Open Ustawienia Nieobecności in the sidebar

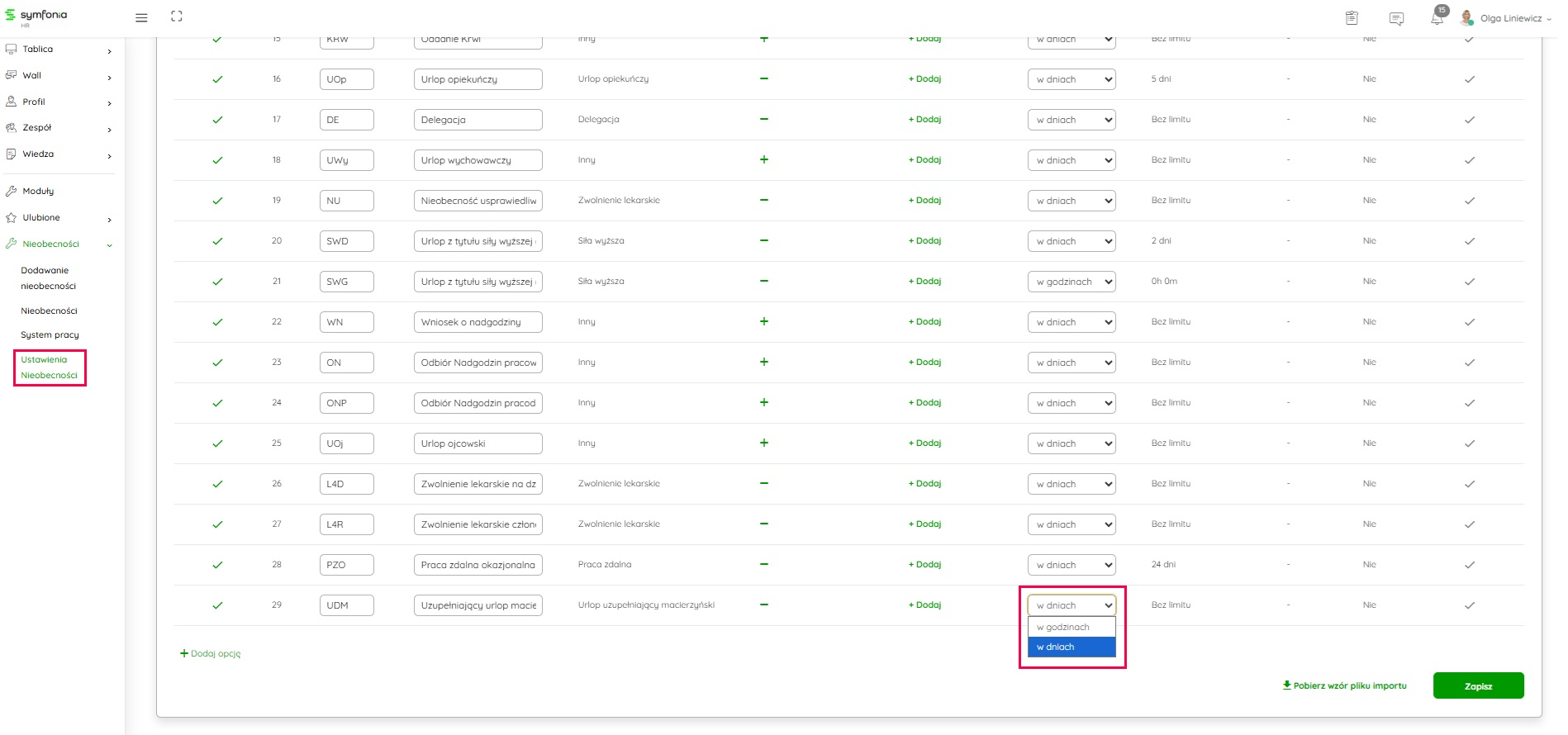click(49, 367)
